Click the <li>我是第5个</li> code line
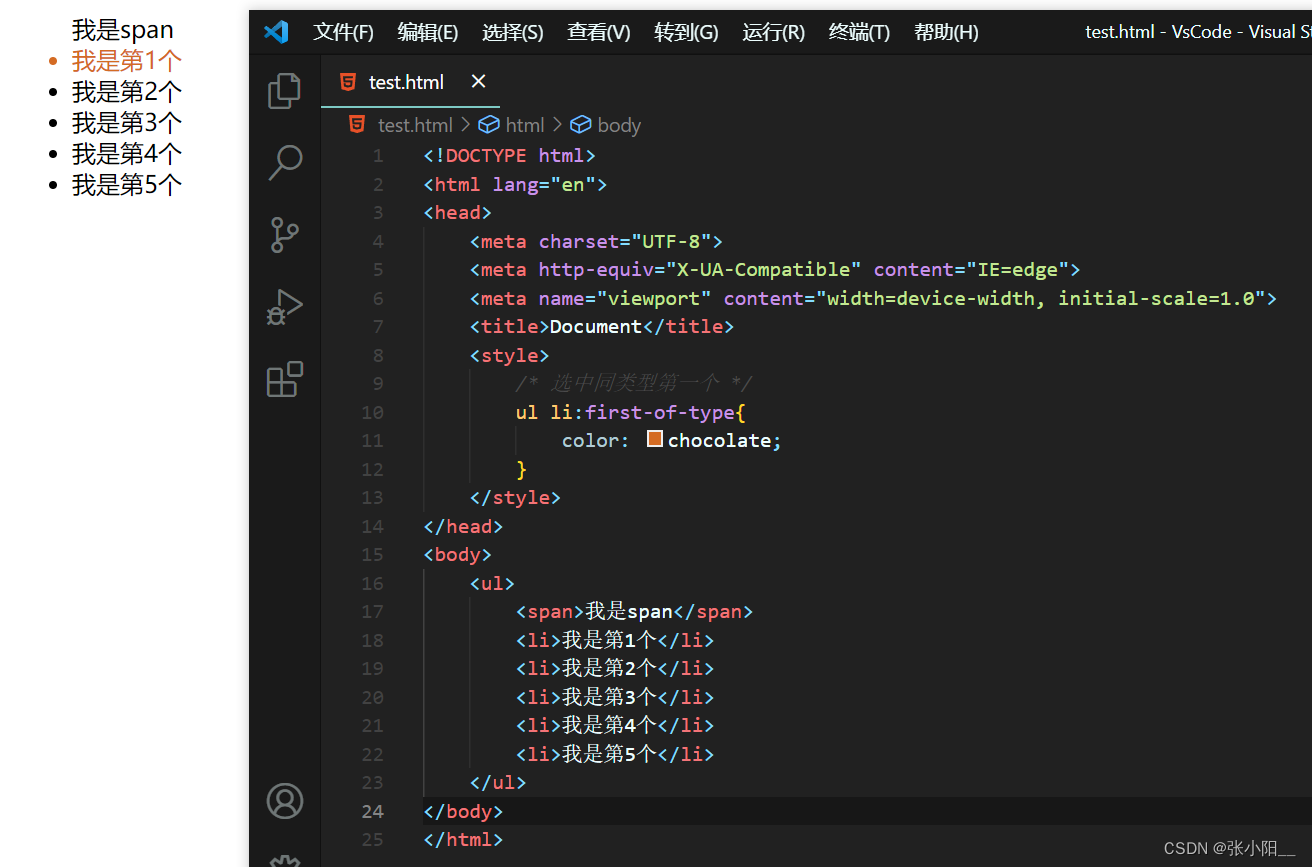 pos(615,754)
